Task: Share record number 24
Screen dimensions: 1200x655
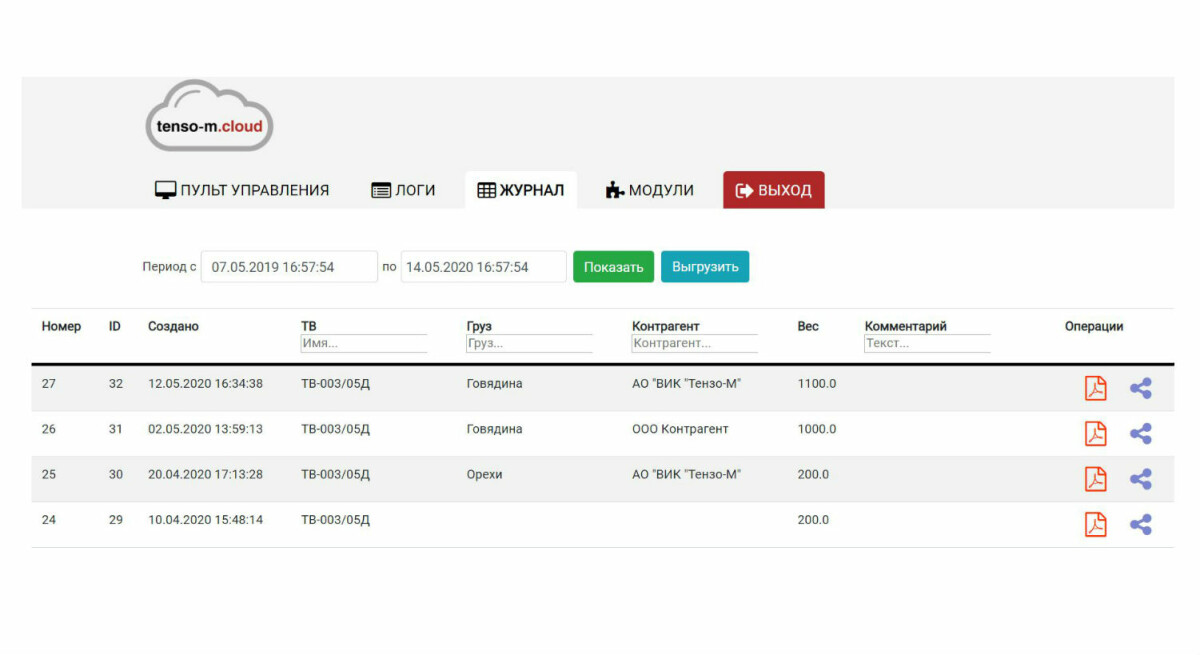Action: point(1140,524)
